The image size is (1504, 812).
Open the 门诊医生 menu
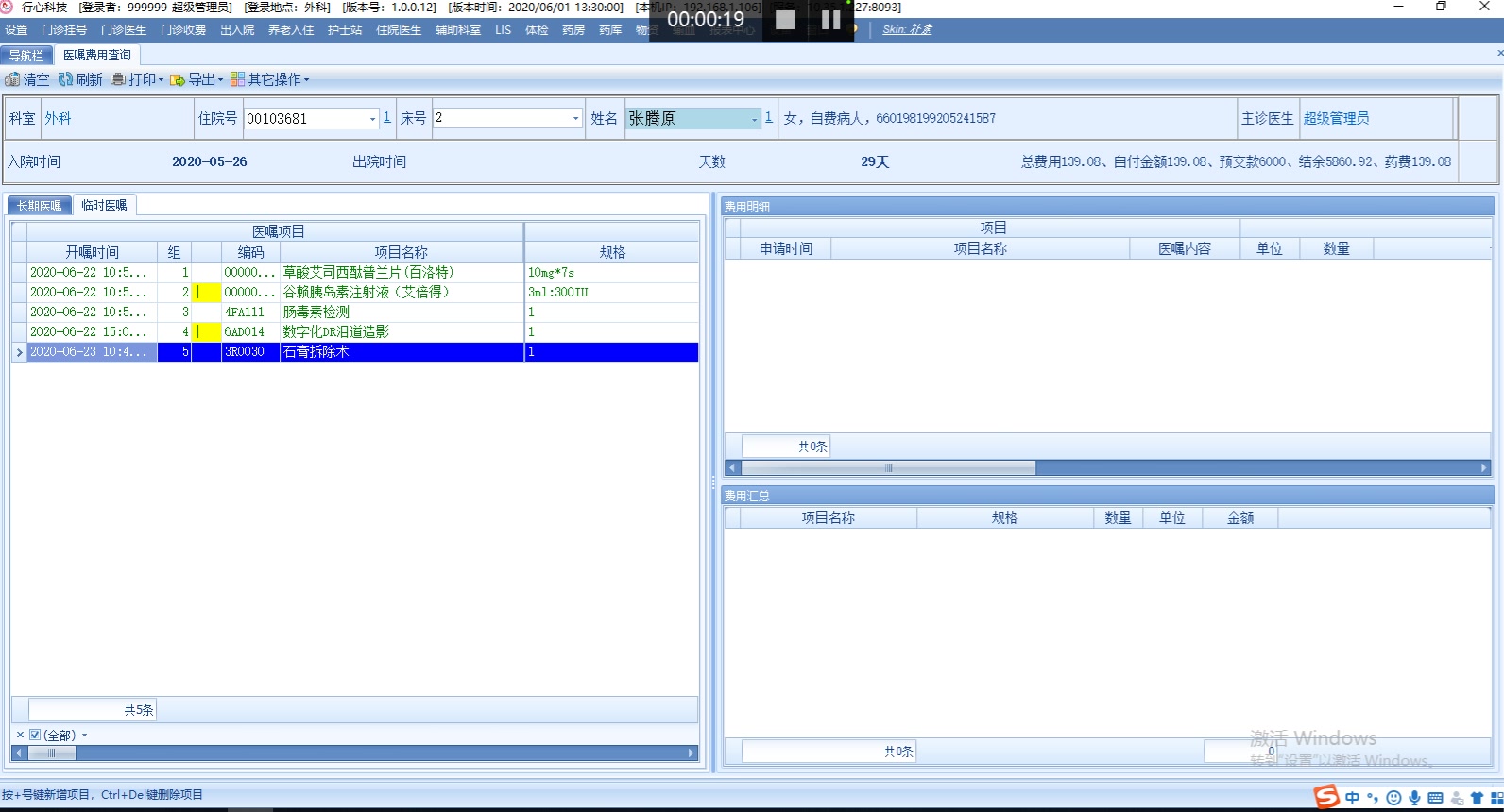tap(124, 30)
